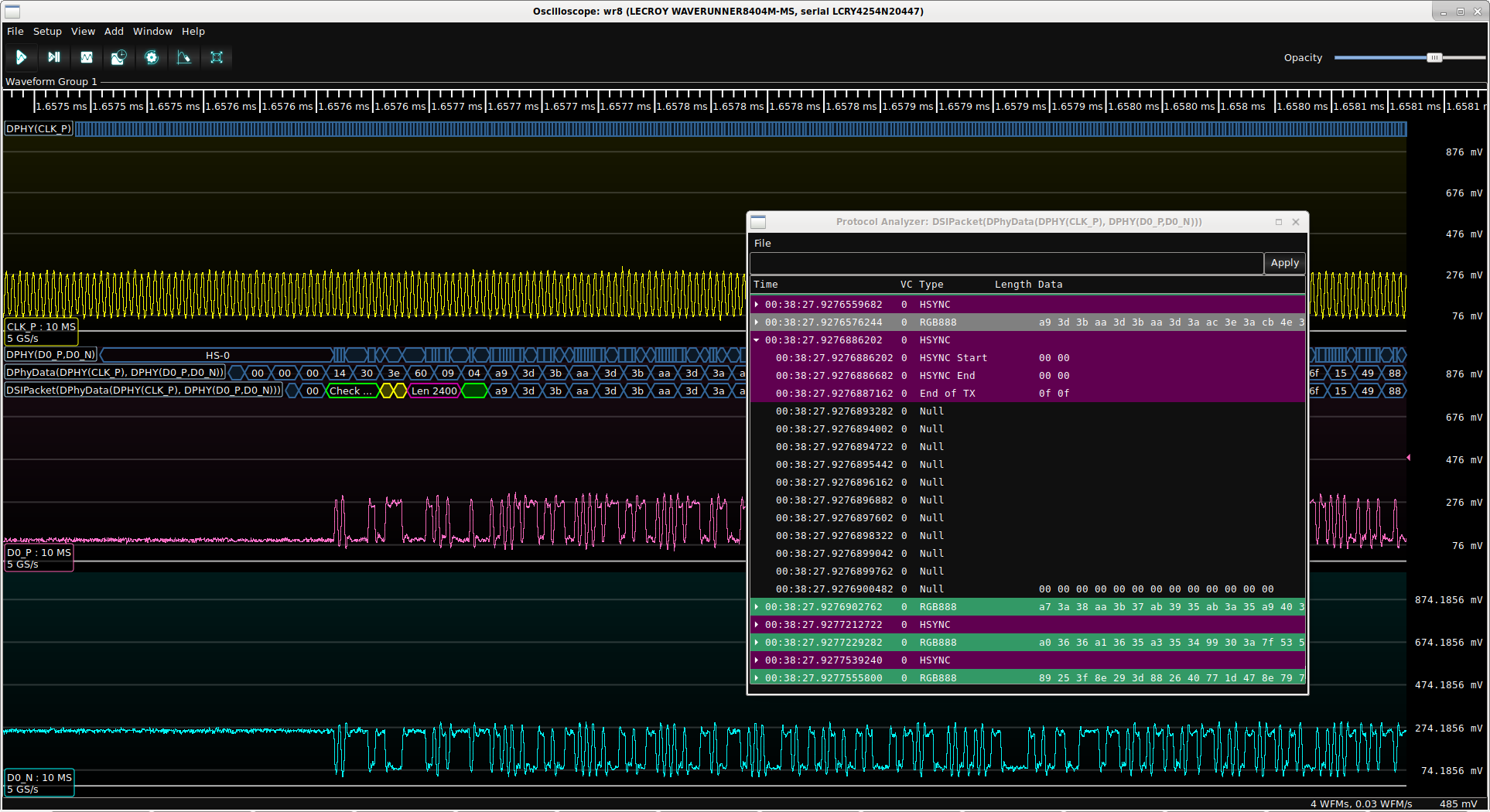Screen dimensions: 1490x812
Task: Click the Apply filter button
Action: point(1285,263)
